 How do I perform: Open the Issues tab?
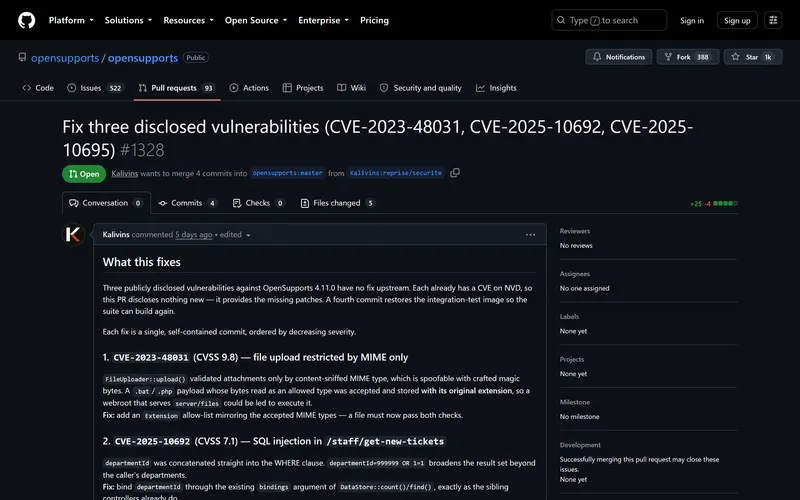[x=95, y=88]
